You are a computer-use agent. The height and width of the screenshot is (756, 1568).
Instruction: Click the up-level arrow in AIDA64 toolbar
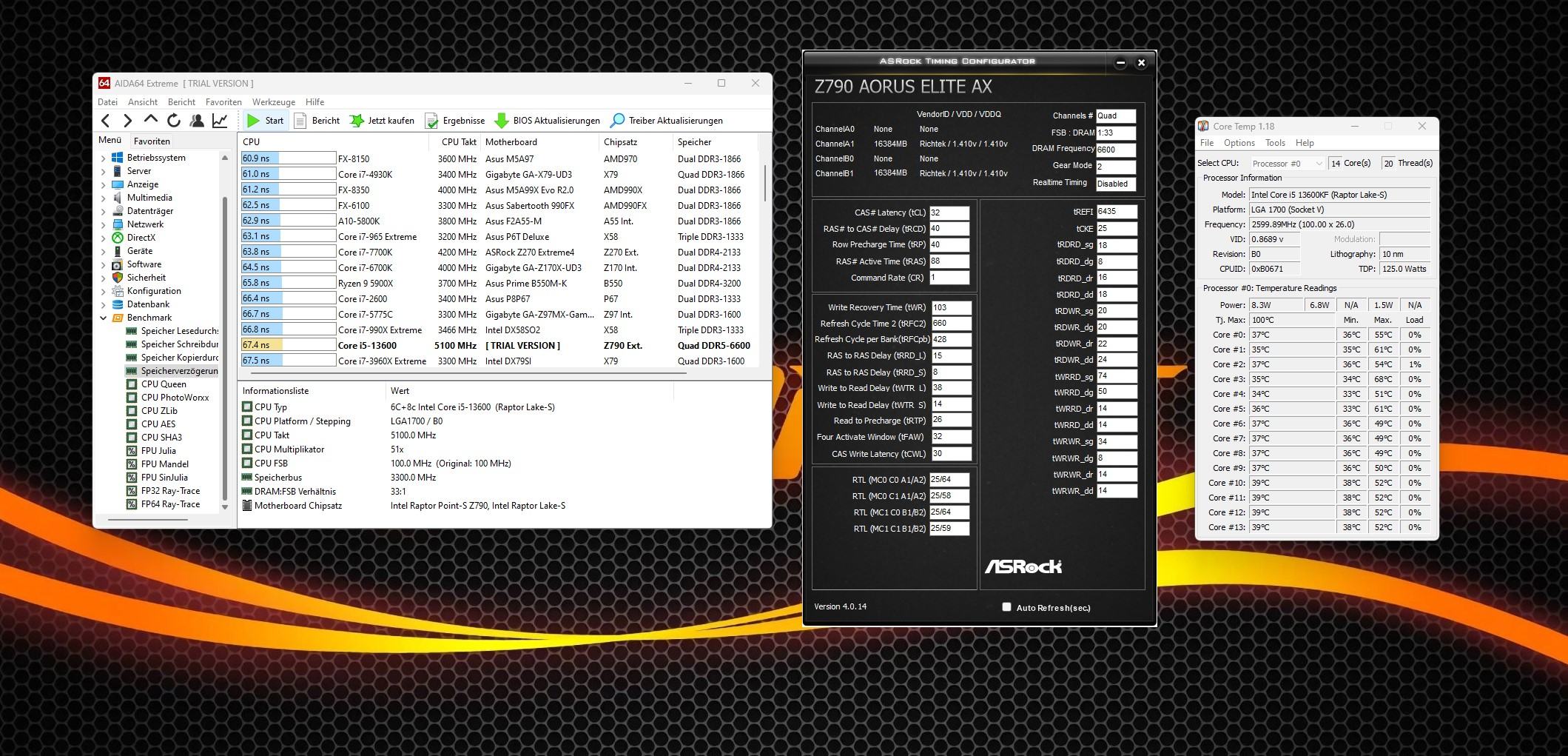[151, 120]
